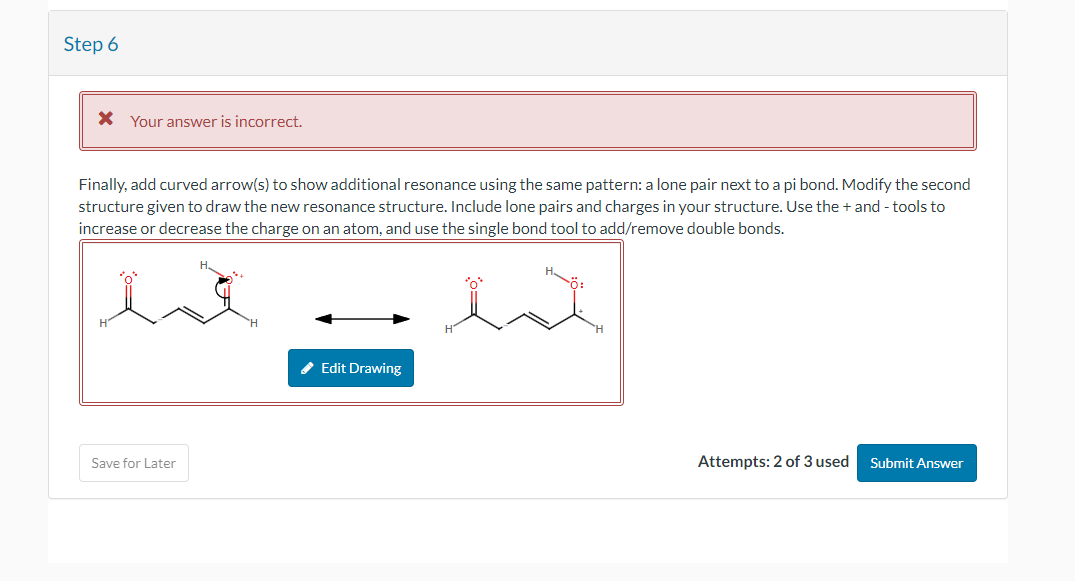Click the red X error icon
The image size is (1075, 581).
[x=105, y=119]
